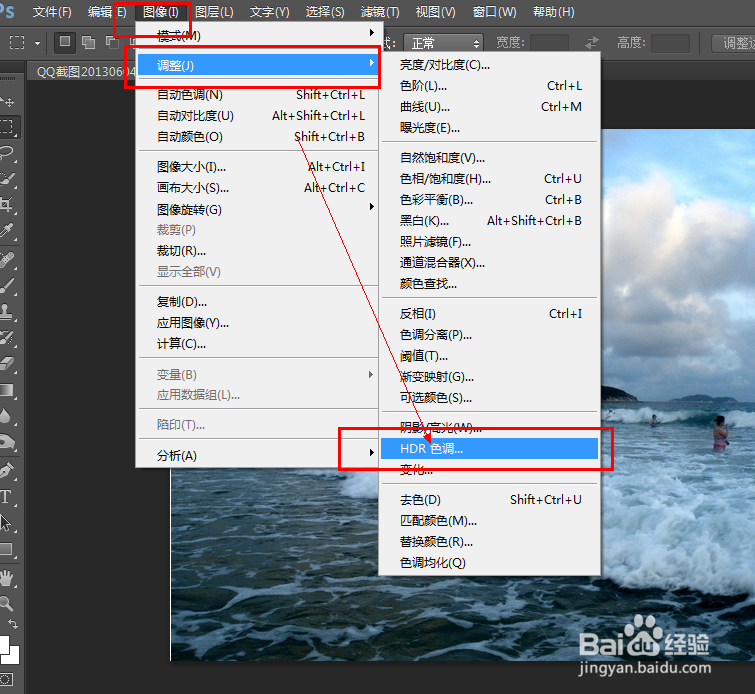
Task: Open the 选择(S) menu
Action: tap(325, 12)
